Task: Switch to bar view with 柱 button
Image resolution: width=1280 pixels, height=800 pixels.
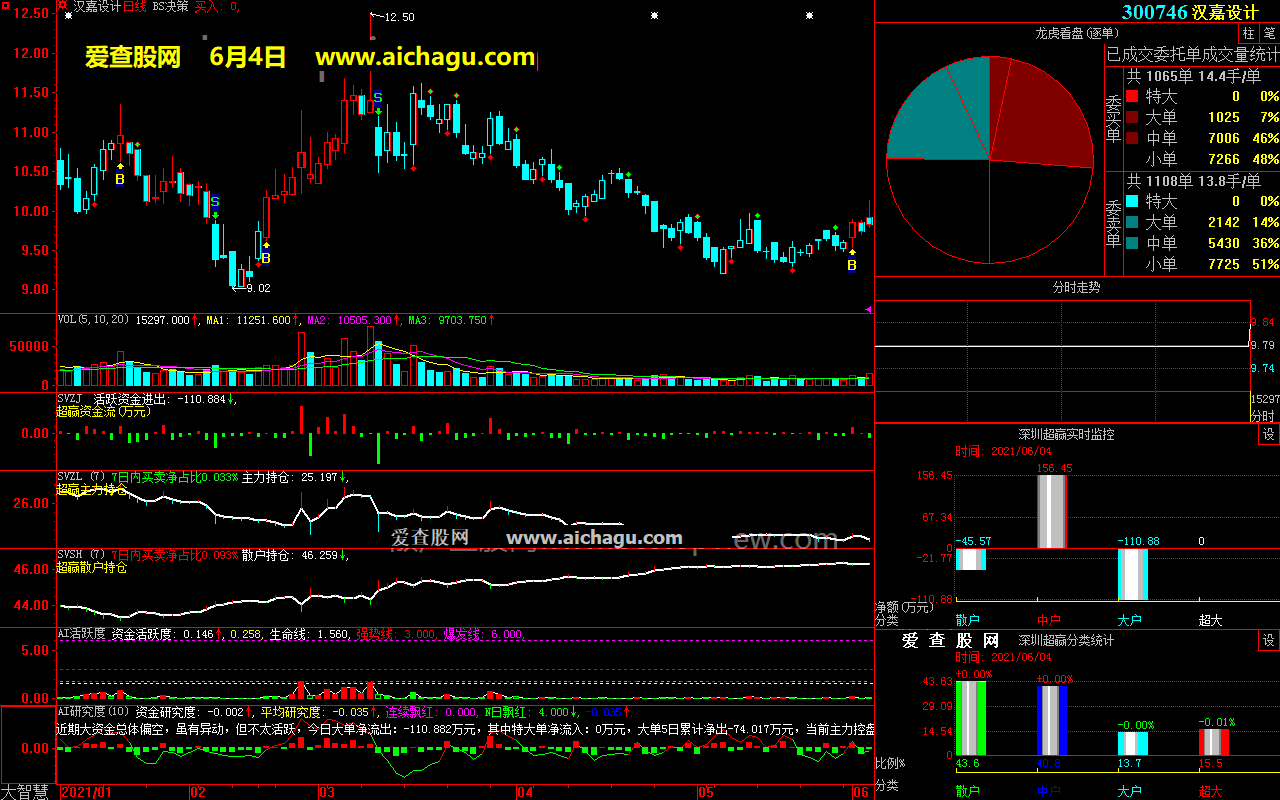Action: click(1249, 33)
